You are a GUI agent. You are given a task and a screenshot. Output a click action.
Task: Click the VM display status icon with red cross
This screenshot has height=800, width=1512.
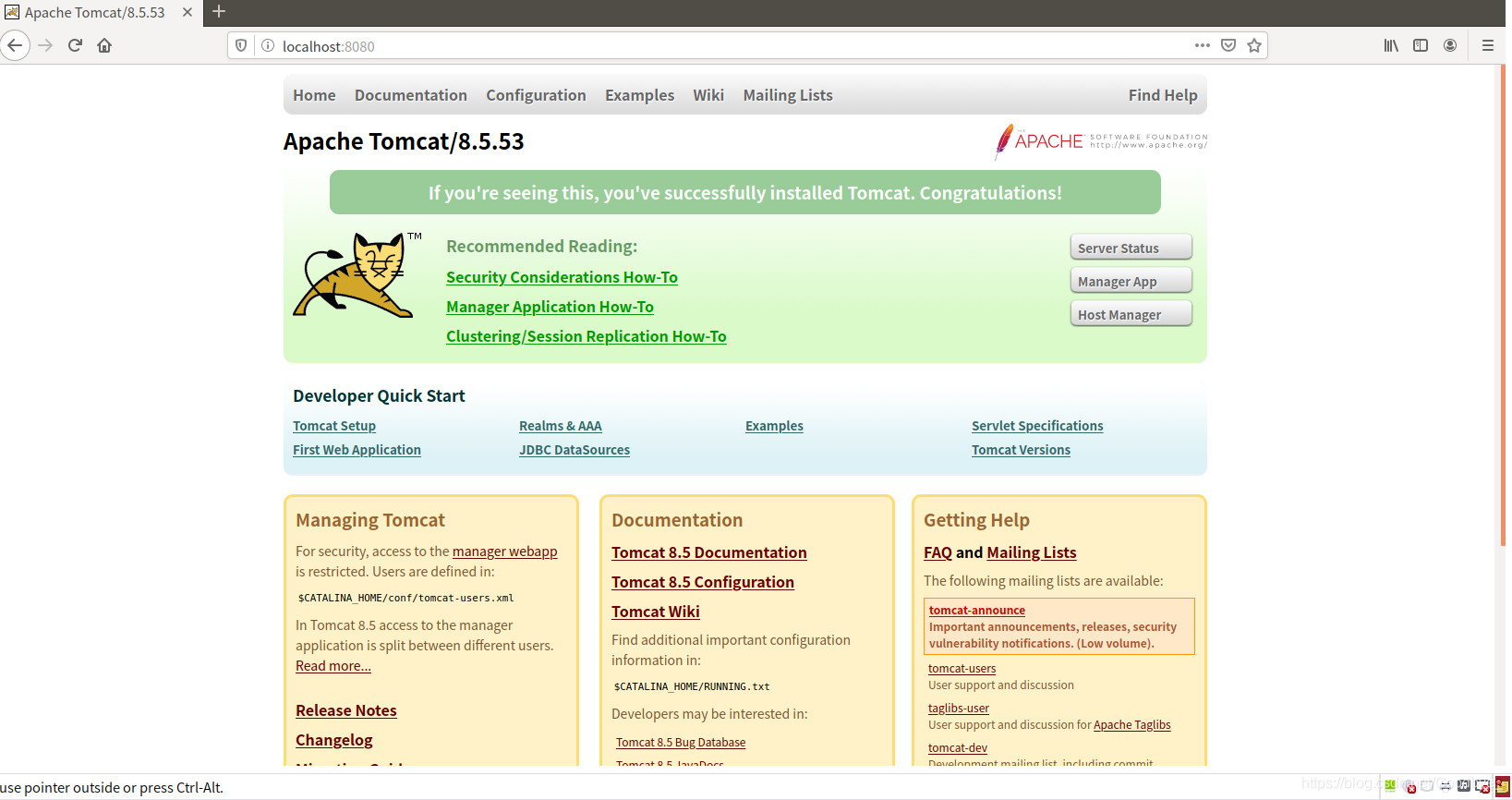tap(1482, 786)
